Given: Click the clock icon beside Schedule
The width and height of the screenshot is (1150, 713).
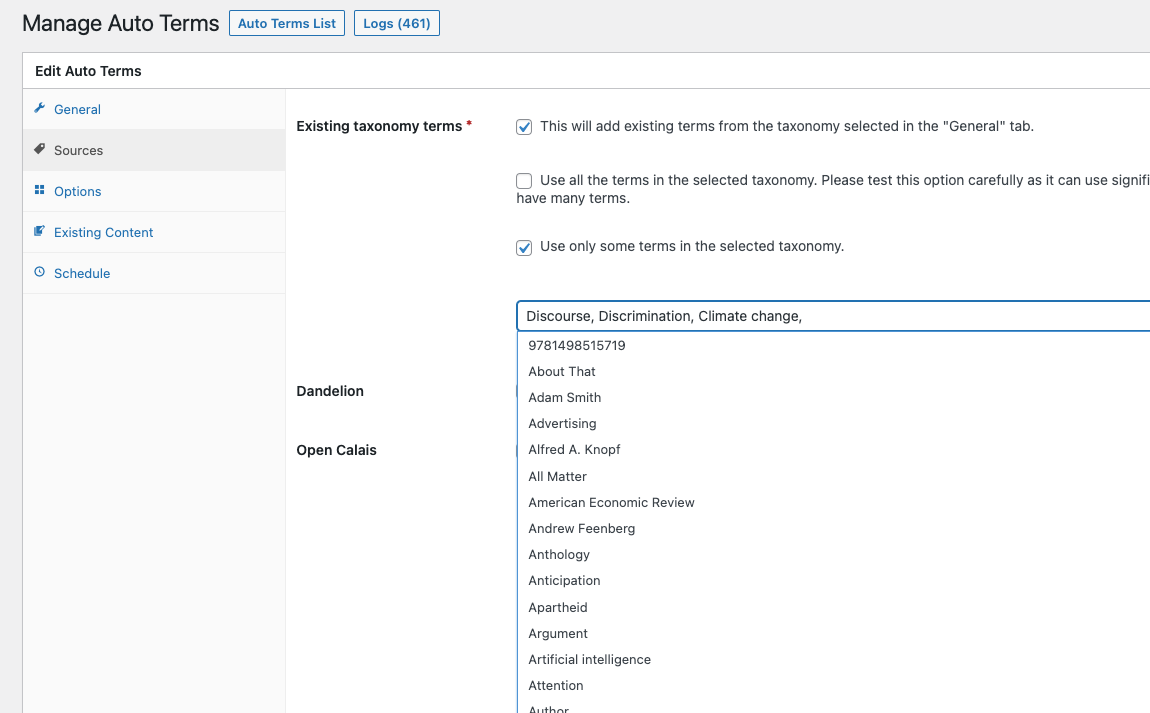Looking at the screenshot, I should pyautogui.click(x=39, y=272).
